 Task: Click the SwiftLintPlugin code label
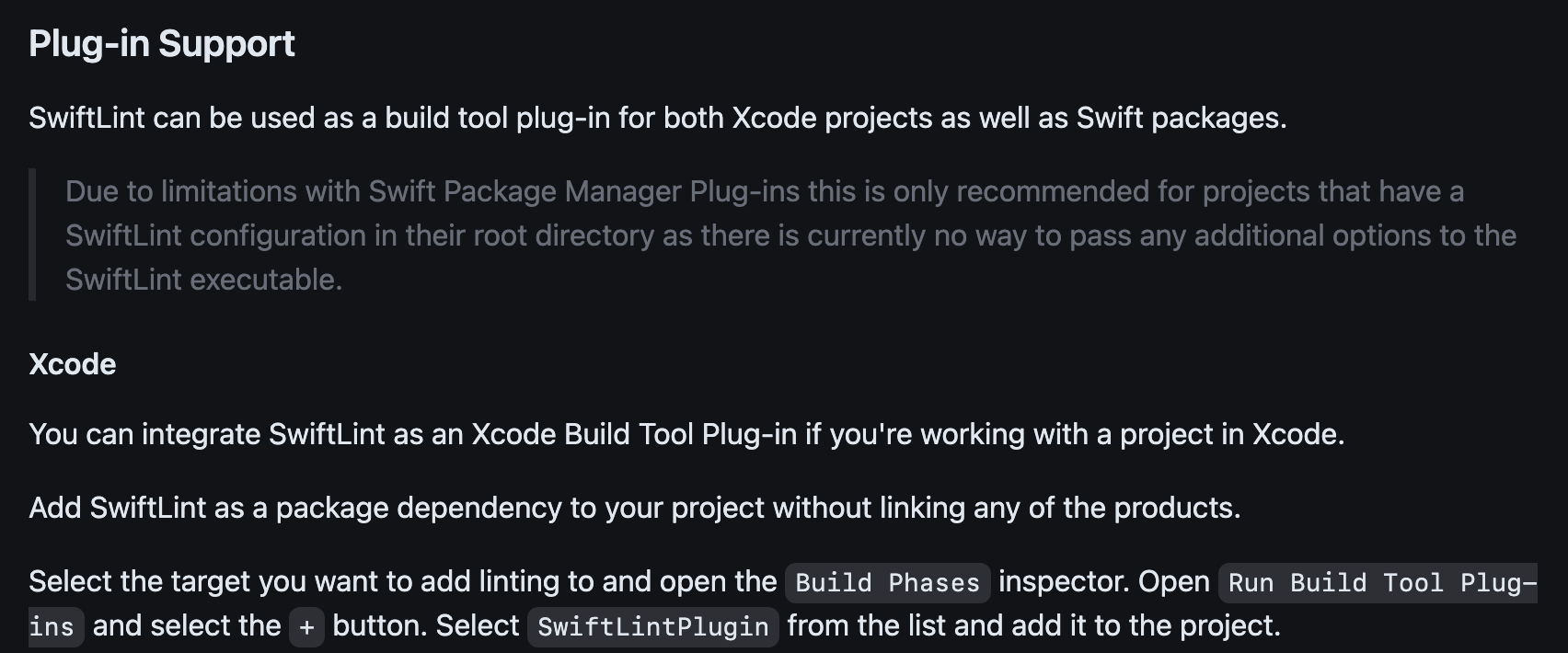652,627
